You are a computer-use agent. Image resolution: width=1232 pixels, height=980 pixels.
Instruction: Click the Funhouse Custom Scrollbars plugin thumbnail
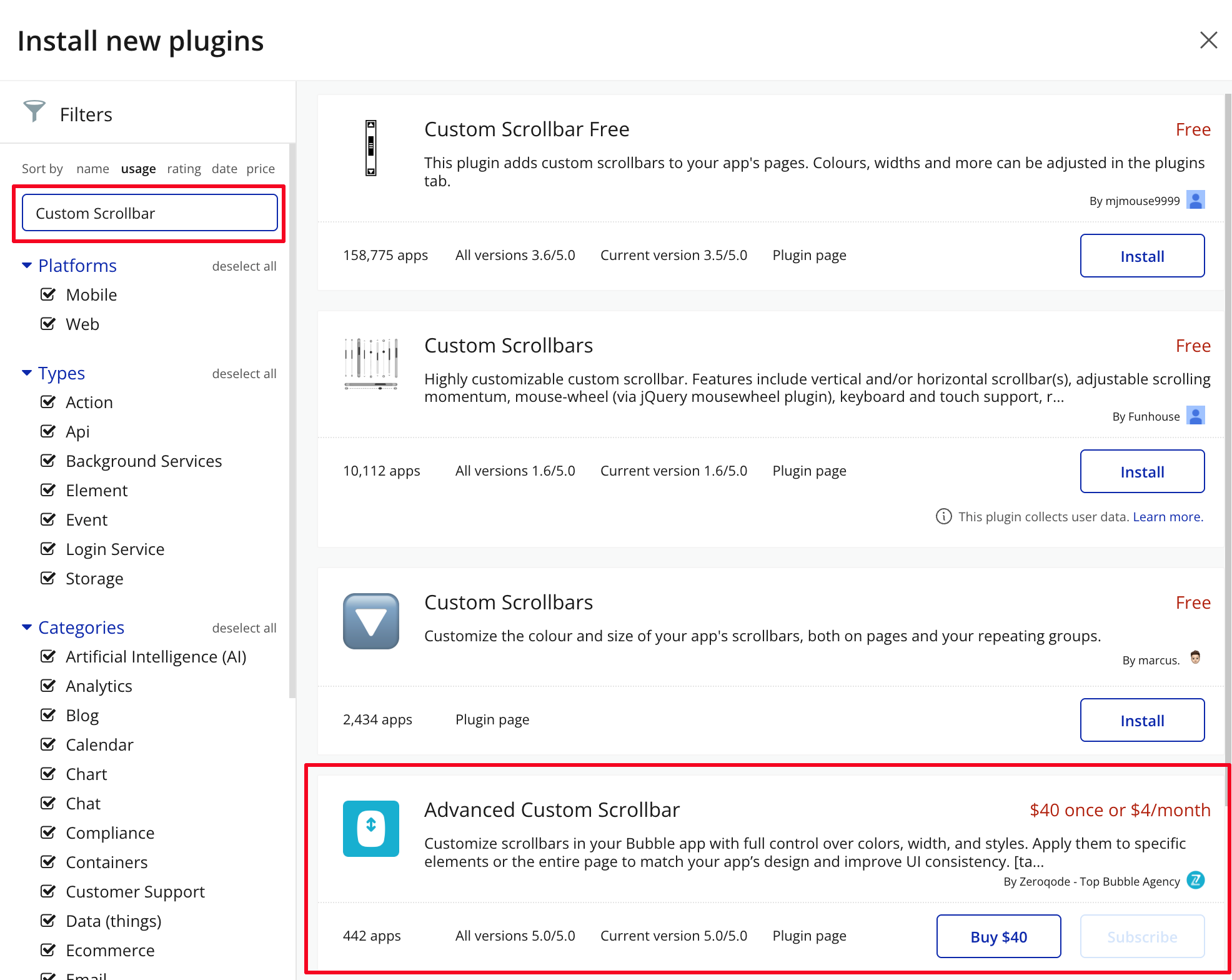pos(370,364)
